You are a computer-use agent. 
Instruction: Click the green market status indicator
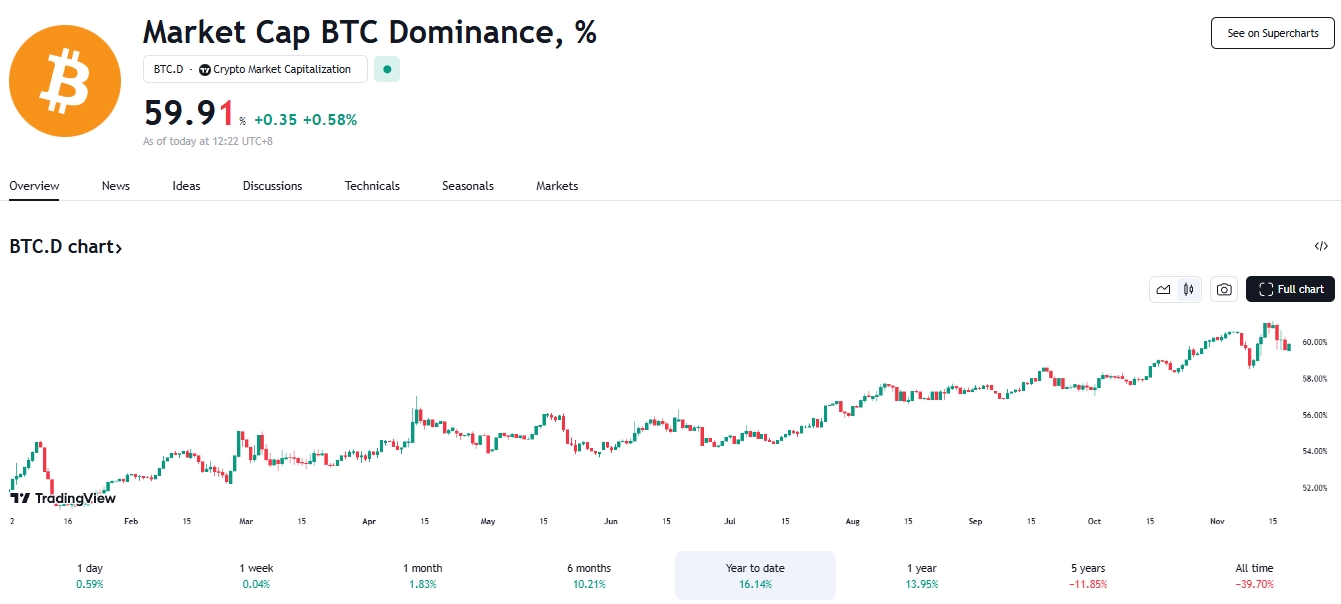point(387,70)
